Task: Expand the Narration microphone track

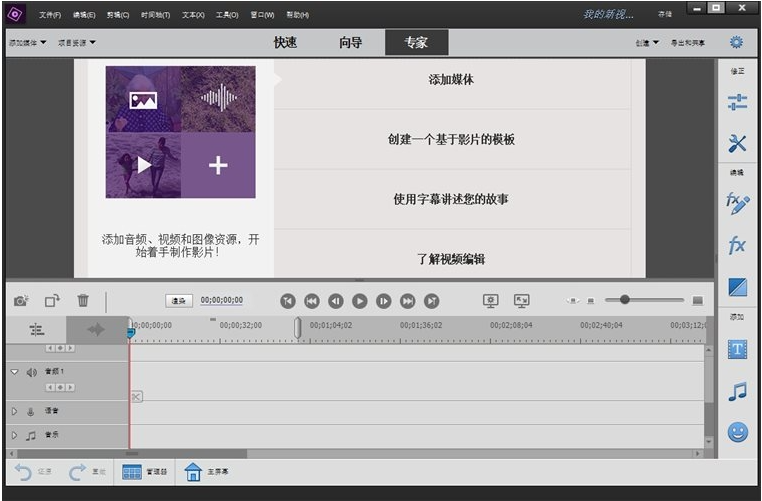Action: point(14,410)
